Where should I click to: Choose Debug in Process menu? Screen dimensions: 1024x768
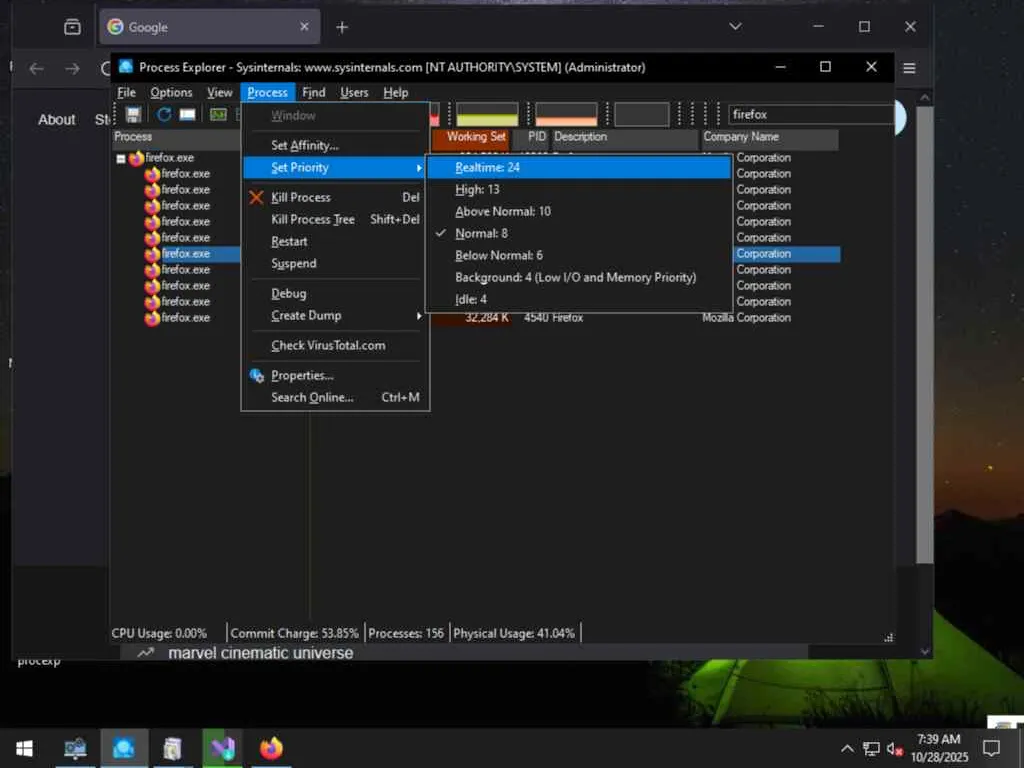click(x=335, y=294)
